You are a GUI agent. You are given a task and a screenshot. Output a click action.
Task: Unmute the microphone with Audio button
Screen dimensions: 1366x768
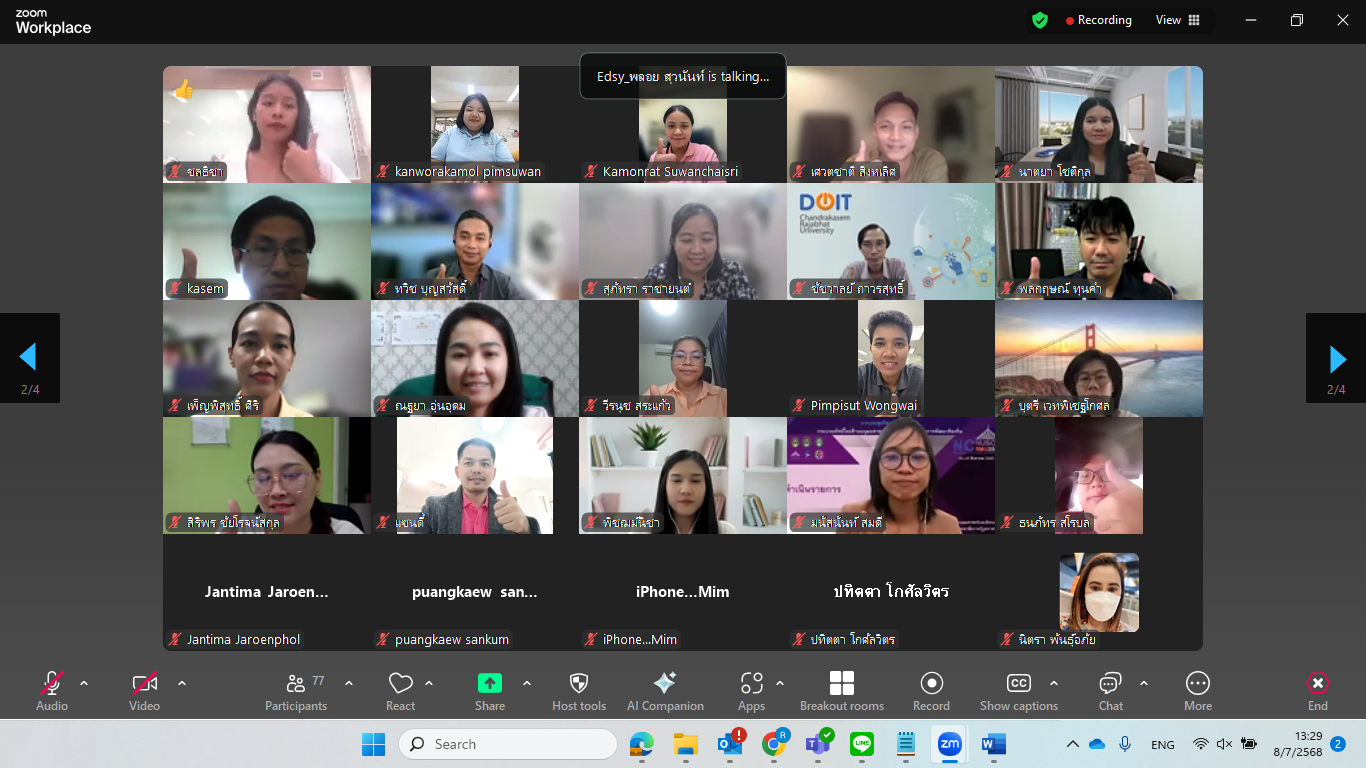[52, 691]
